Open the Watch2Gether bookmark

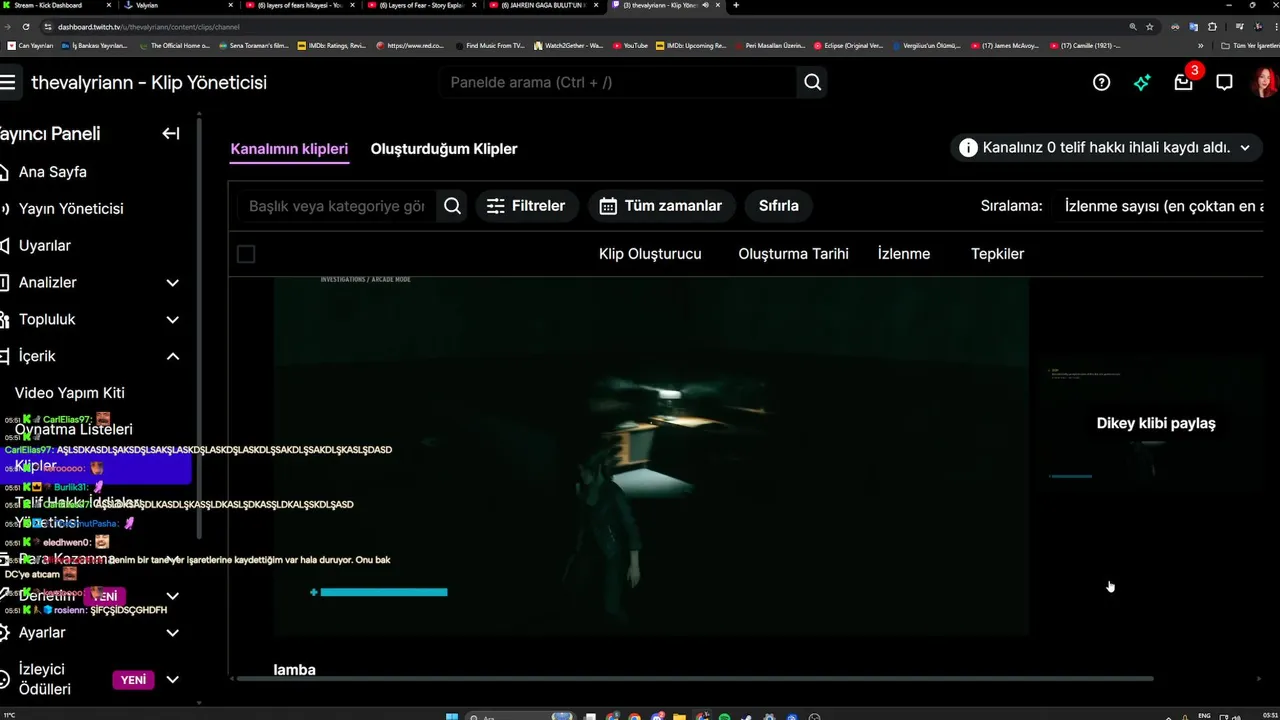click(x=568, y=46)
